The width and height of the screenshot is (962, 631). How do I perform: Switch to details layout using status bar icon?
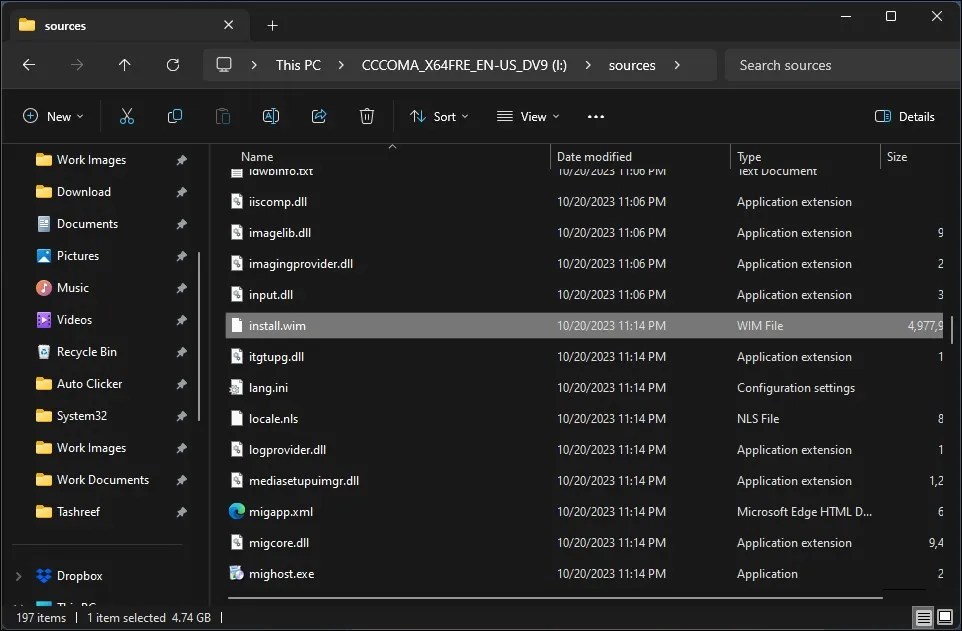coord(921,618)
